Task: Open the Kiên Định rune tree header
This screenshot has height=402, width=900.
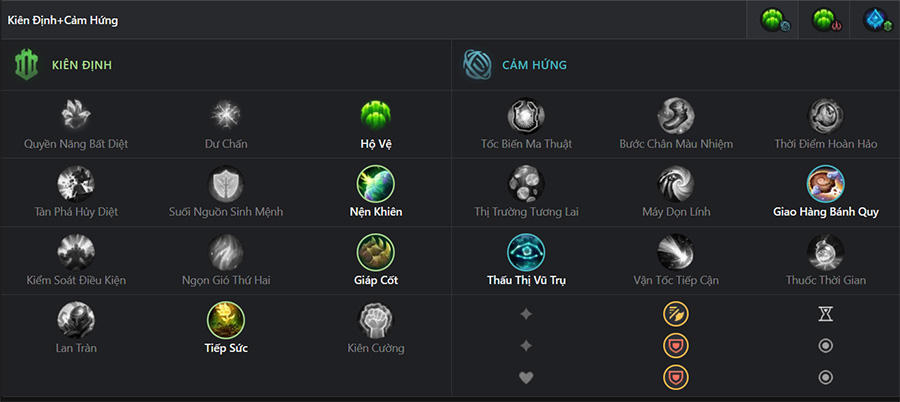Action: (63, 65)
